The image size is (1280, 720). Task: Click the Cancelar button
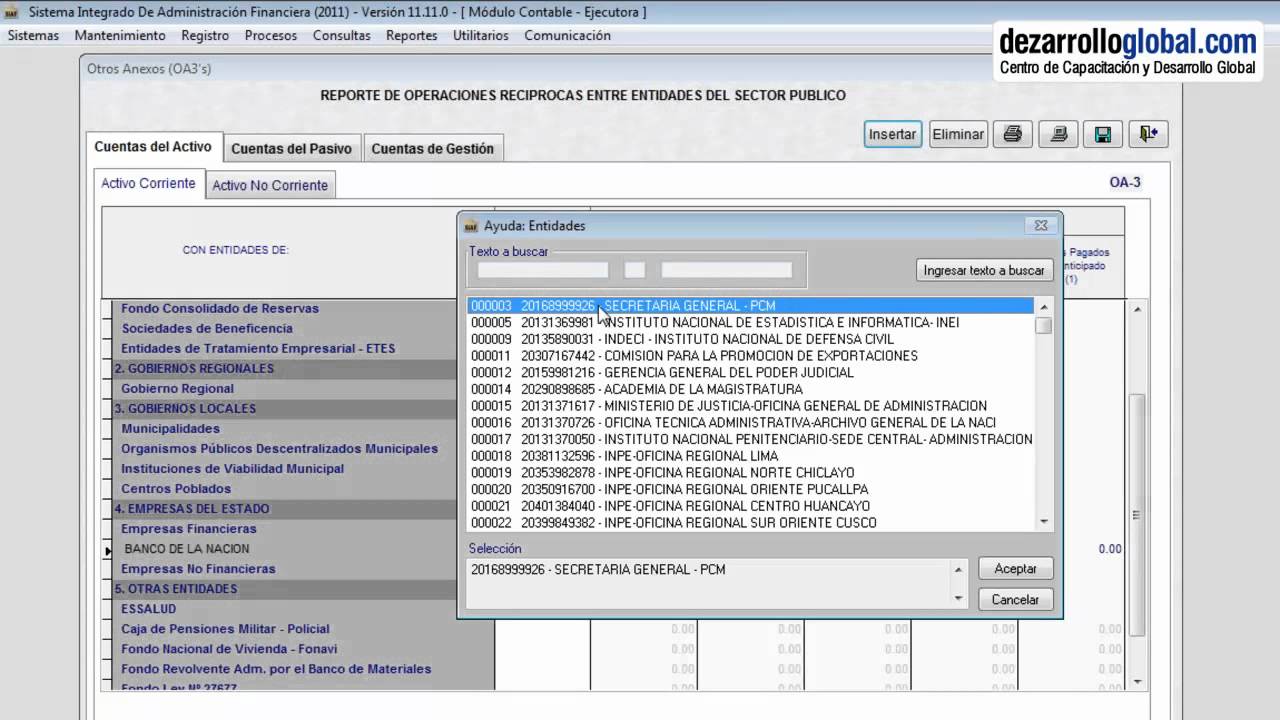point(1015,600)
